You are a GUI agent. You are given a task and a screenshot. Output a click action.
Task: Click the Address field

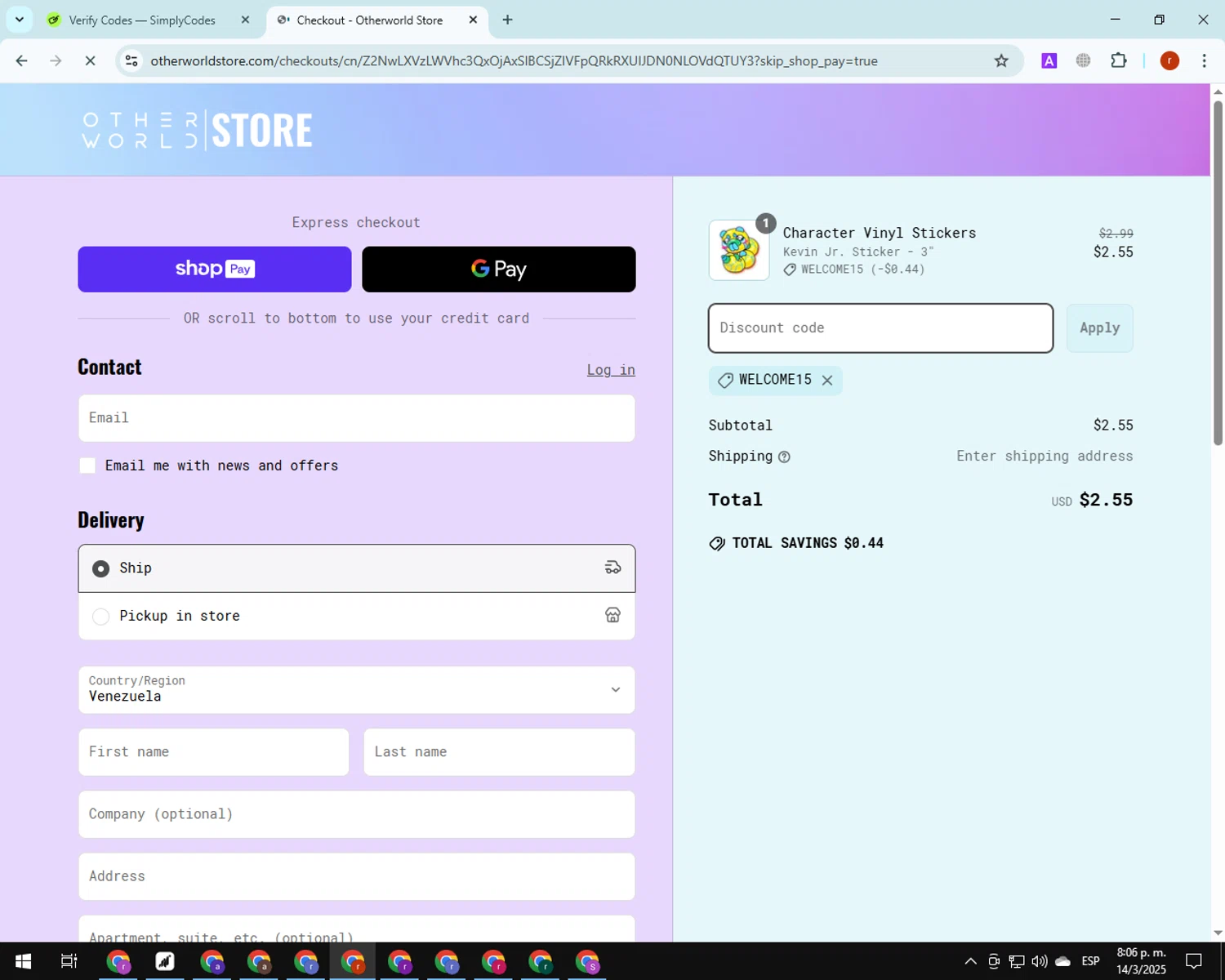click(357, 876)
